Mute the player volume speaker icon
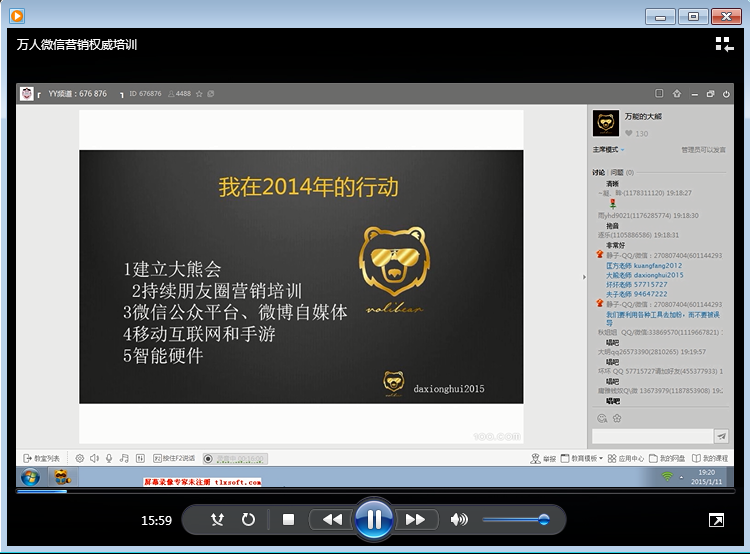The image size is (750, 554). 459,520
